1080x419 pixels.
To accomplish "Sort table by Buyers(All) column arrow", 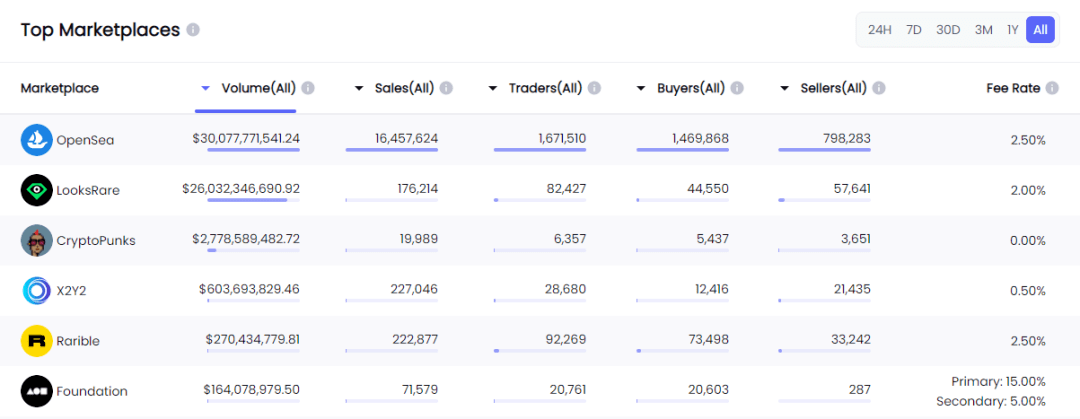I will 641,88.
